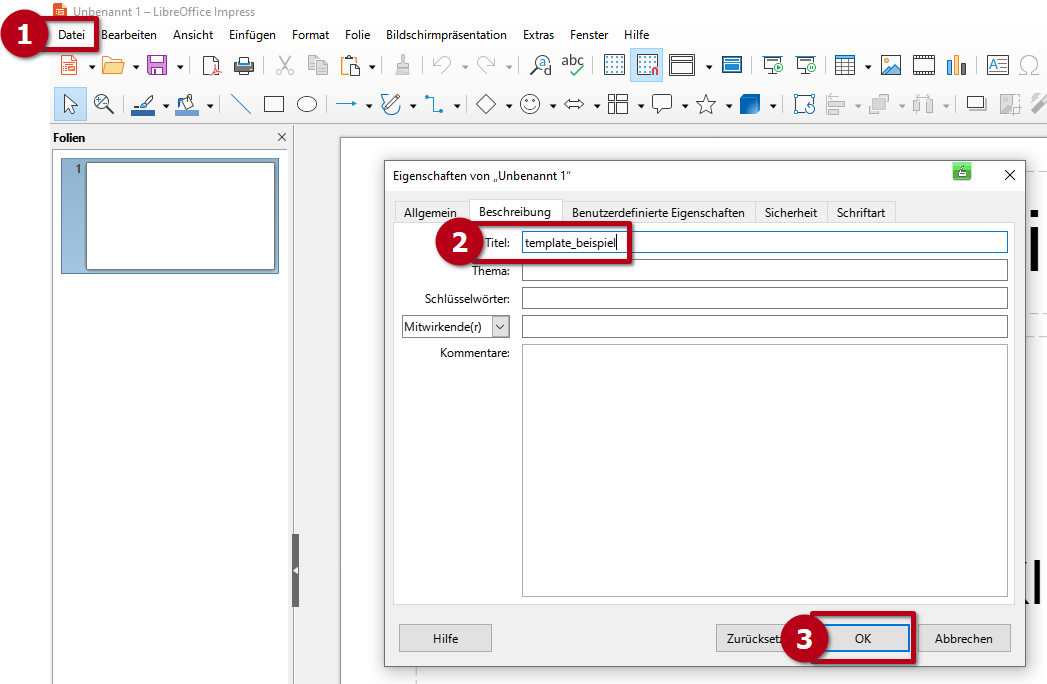Image resolution: width=1047 pixels, height=684 pixels.
Task: Open the Ansicht menu
Action: [x=193, y=35]
